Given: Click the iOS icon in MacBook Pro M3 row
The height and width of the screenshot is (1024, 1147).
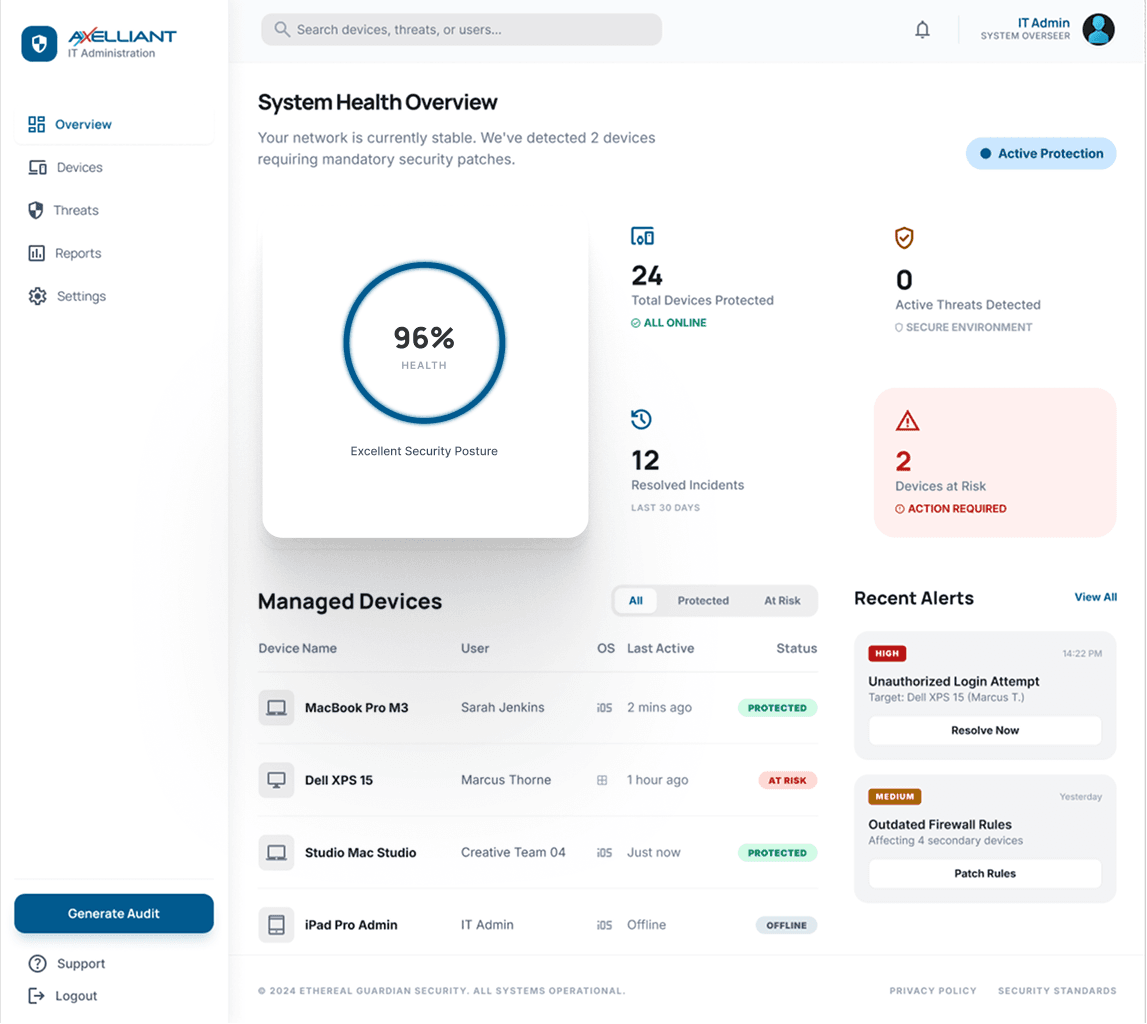Looking at the screenshot, I should [x=604, y=708].
